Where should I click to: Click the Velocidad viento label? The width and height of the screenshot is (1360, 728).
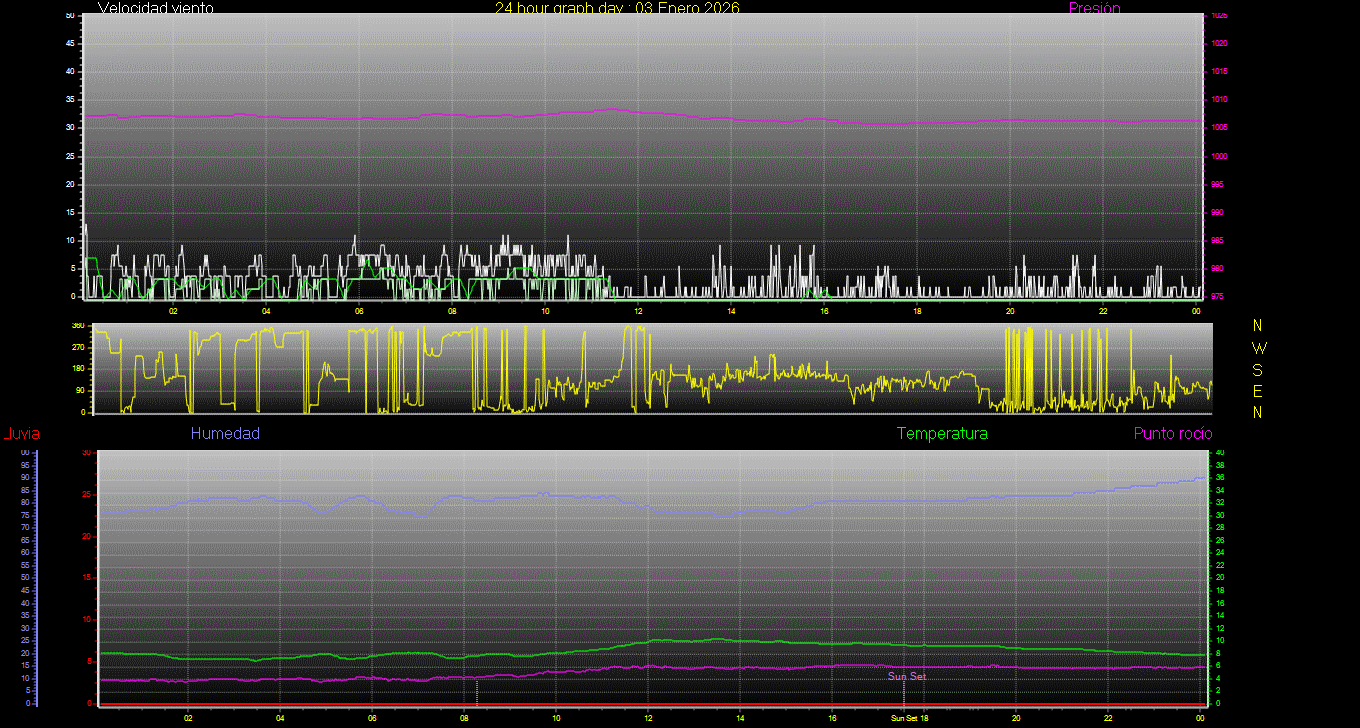(x=155, y=8)
